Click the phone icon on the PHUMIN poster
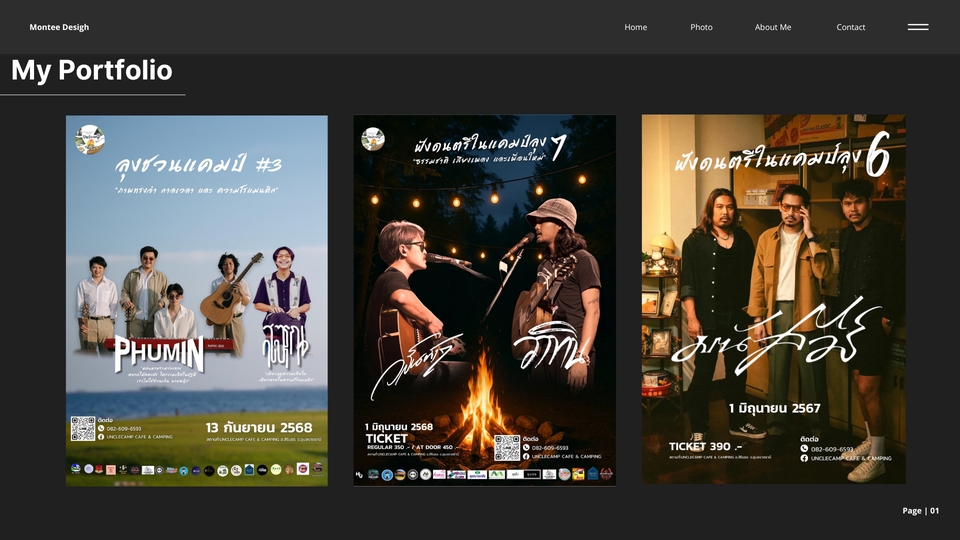This screenshot has height=540, width=960. [102, 428]
